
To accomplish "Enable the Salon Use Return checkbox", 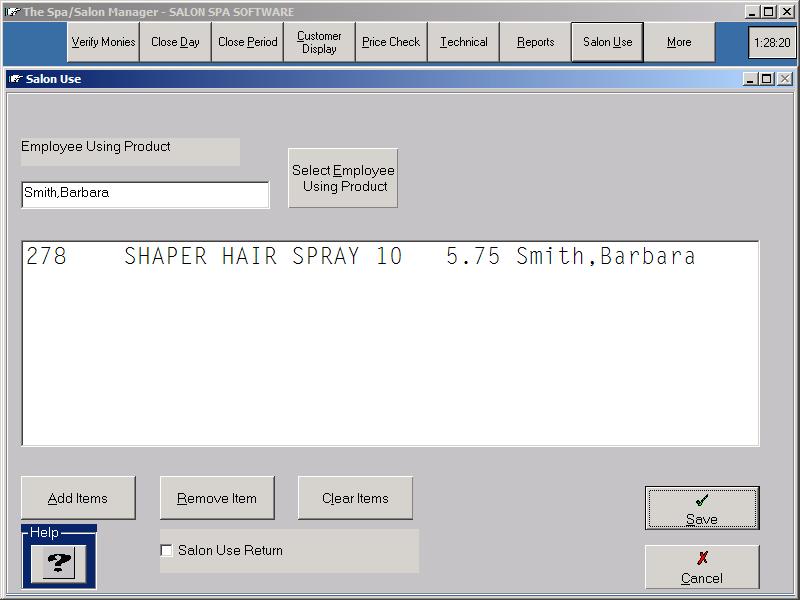I will [166, 551].
